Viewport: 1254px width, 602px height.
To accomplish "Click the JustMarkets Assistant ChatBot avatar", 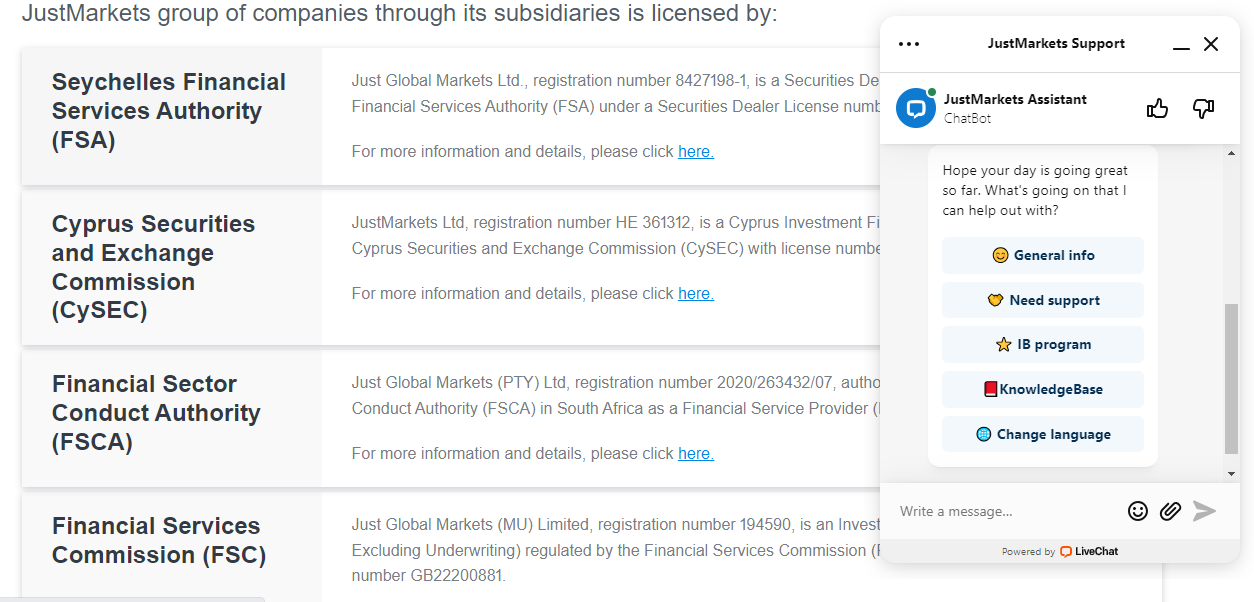I will (914, 109).
